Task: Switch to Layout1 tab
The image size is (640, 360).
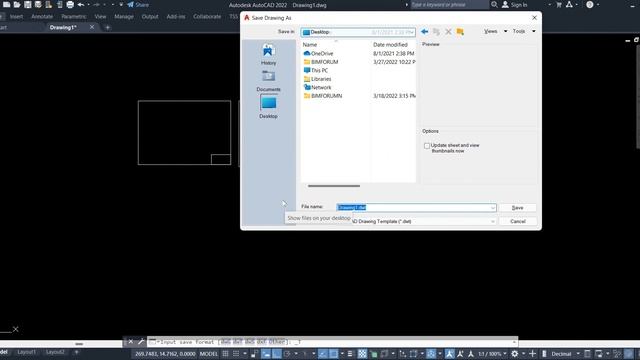Action: click(27, 352)
